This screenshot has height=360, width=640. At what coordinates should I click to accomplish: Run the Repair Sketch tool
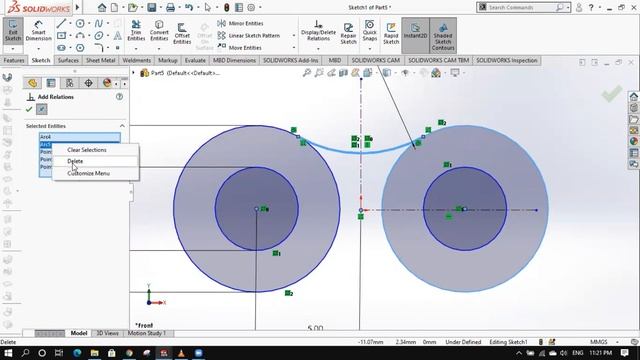[348, 33]
